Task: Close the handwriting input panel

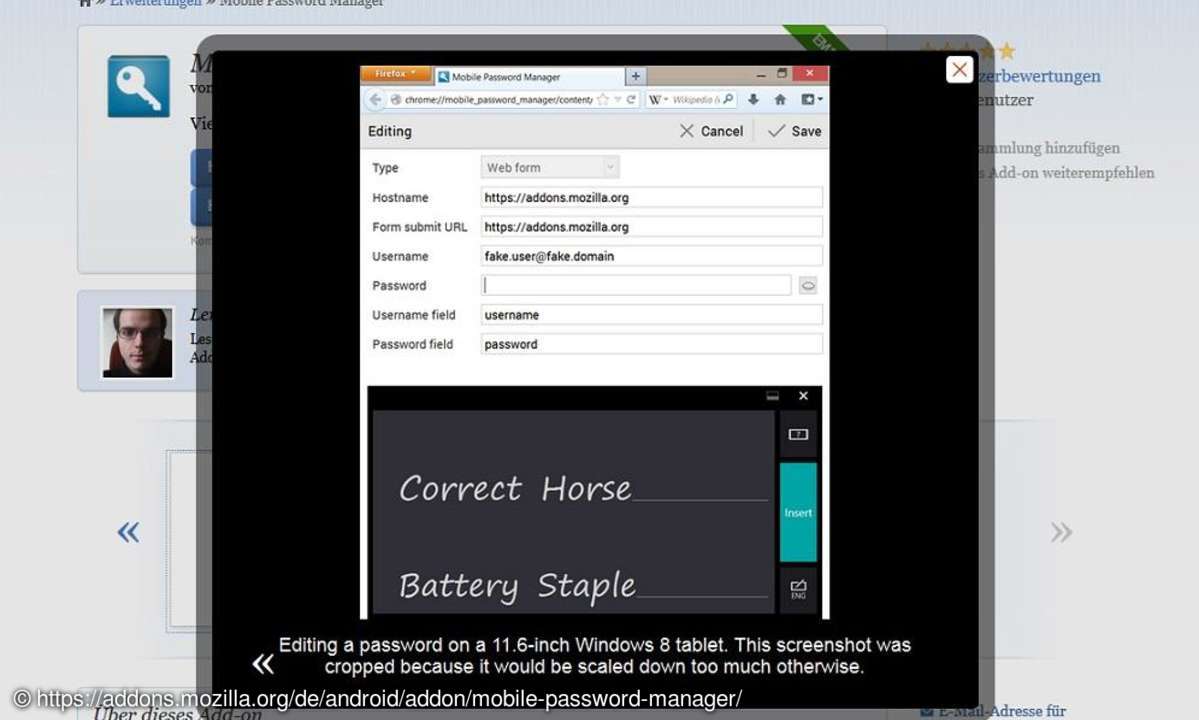Action: point(803,396)
